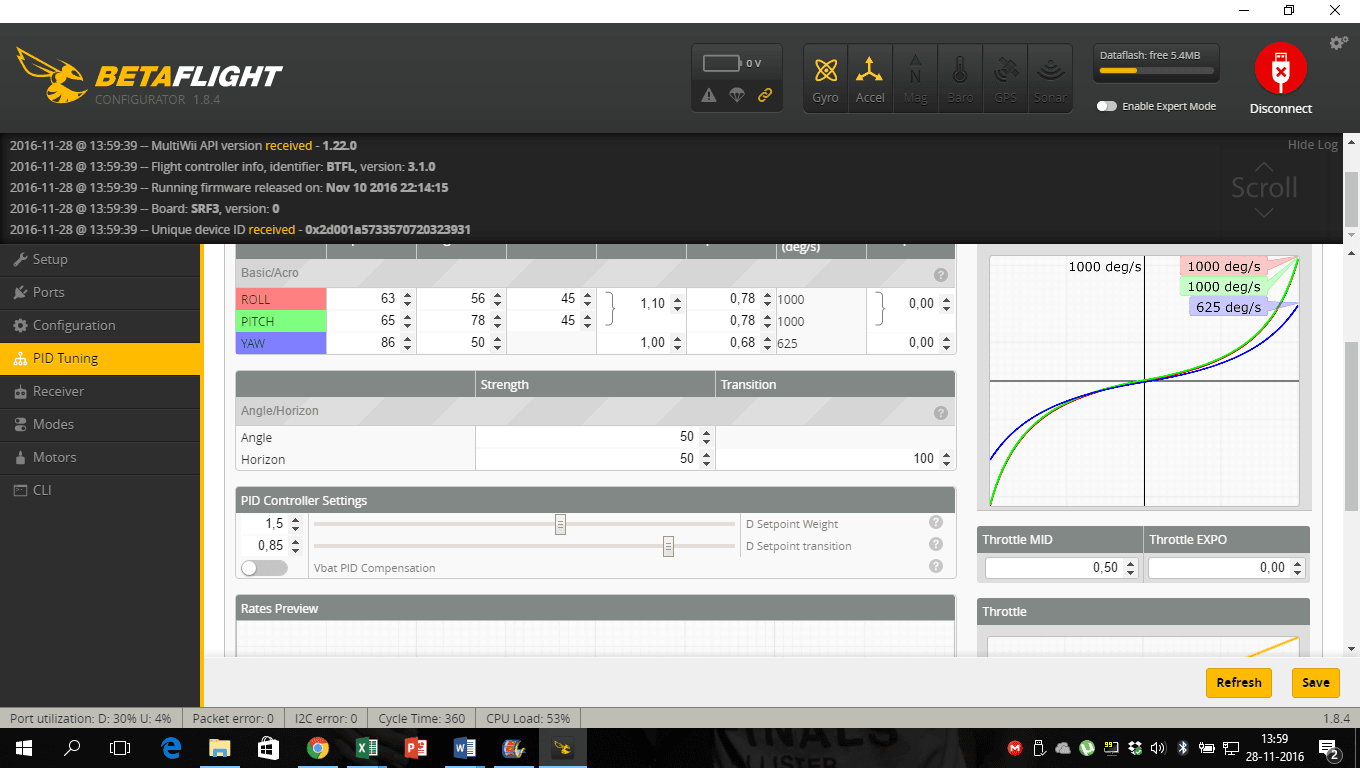The width and height of the screenshot is (1360, 768).
Task: Click the D Setpoint Weight slider handle
Action: pyautogui.click(x=561, y=524)
